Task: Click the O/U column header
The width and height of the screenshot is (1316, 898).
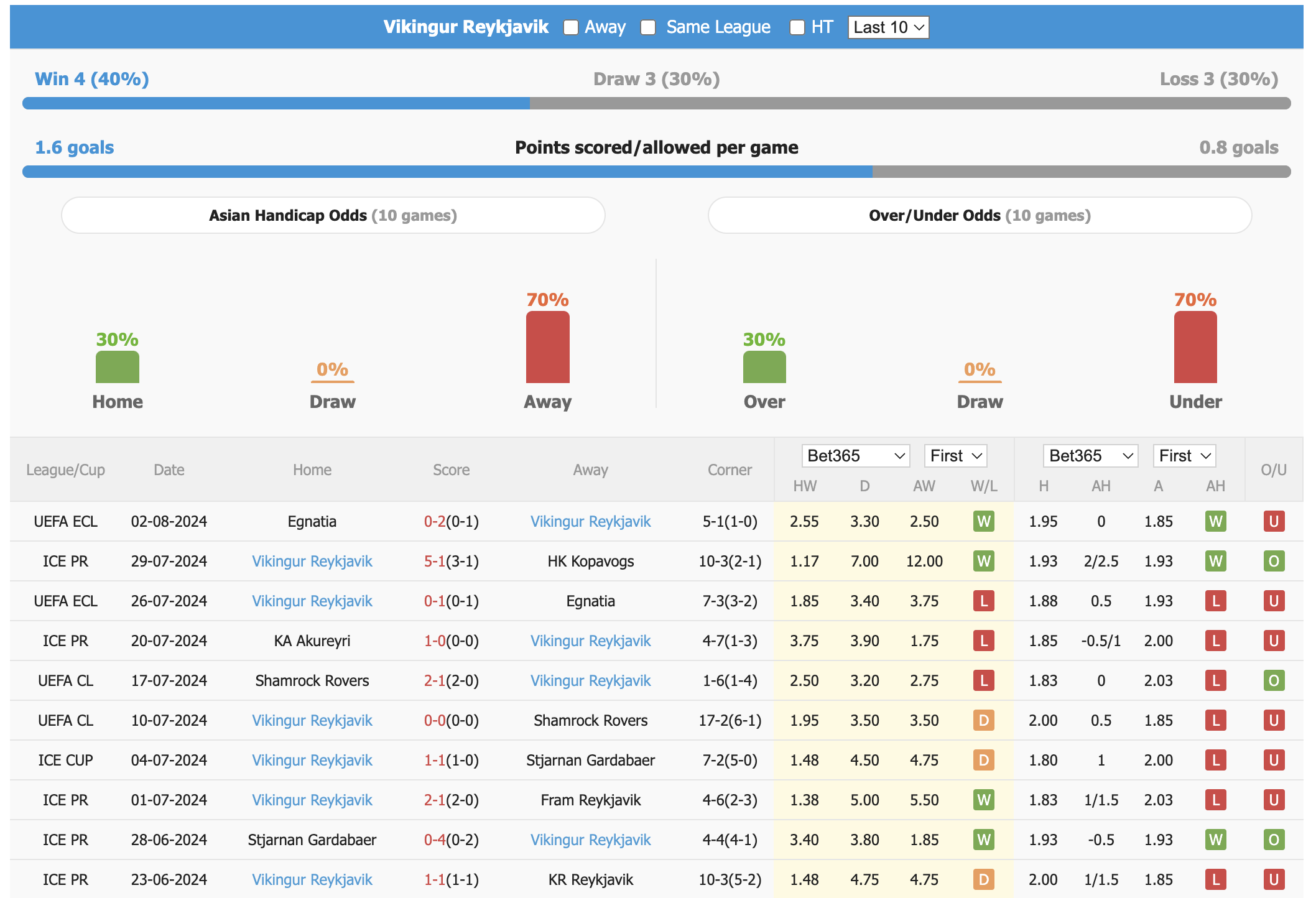Action: [x=1274, y=470]
